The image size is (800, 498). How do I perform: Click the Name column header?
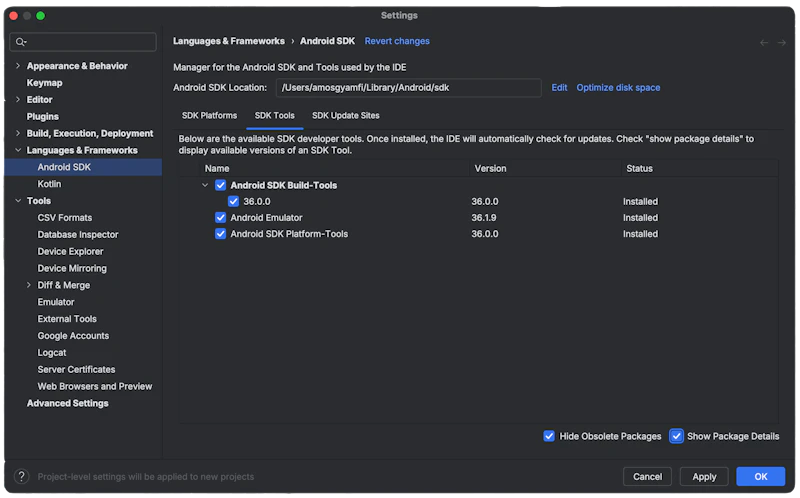(217, 168)
